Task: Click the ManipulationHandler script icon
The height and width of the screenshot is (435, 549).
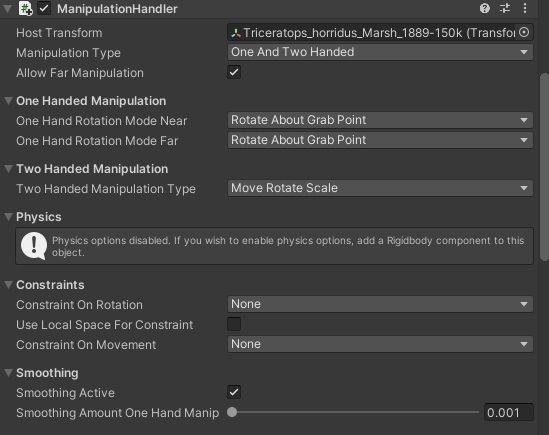Action: tap(26, 9)
